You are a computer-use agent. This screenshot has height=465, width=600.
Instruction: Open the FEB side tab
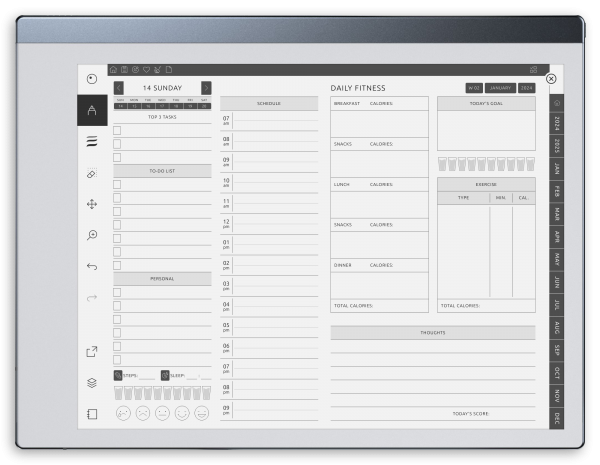[x=557, y=191]
